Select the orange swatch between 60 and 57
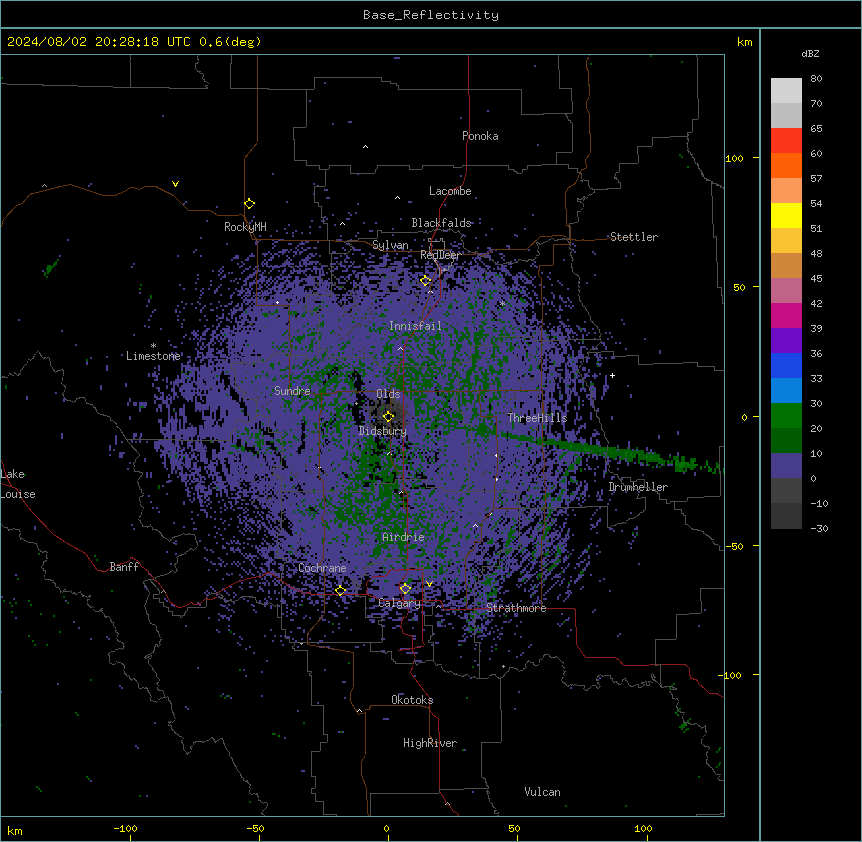The height and width of the screenshot is (842, 862). [x=786, y=165]
